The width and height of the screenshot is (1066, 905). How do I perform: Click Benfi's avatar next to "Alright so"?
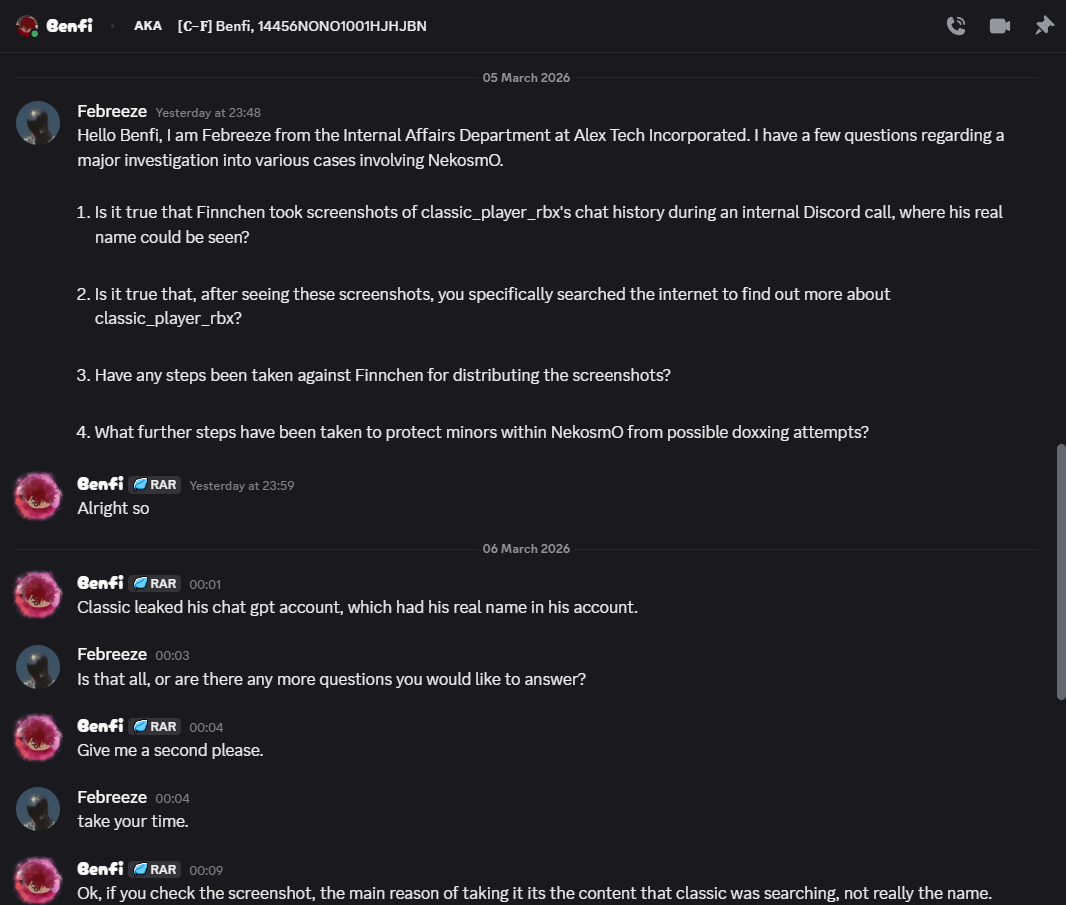click(x=38, y=496)
